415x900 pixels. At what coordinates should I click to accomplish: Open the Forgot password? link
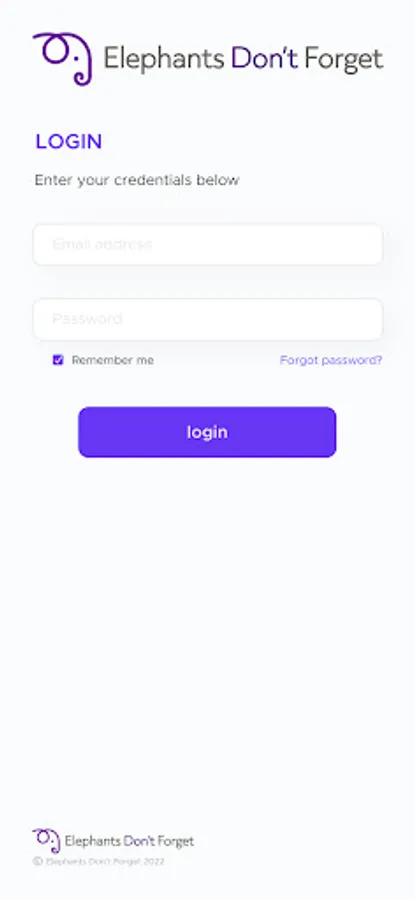click(x=331, y=360)
